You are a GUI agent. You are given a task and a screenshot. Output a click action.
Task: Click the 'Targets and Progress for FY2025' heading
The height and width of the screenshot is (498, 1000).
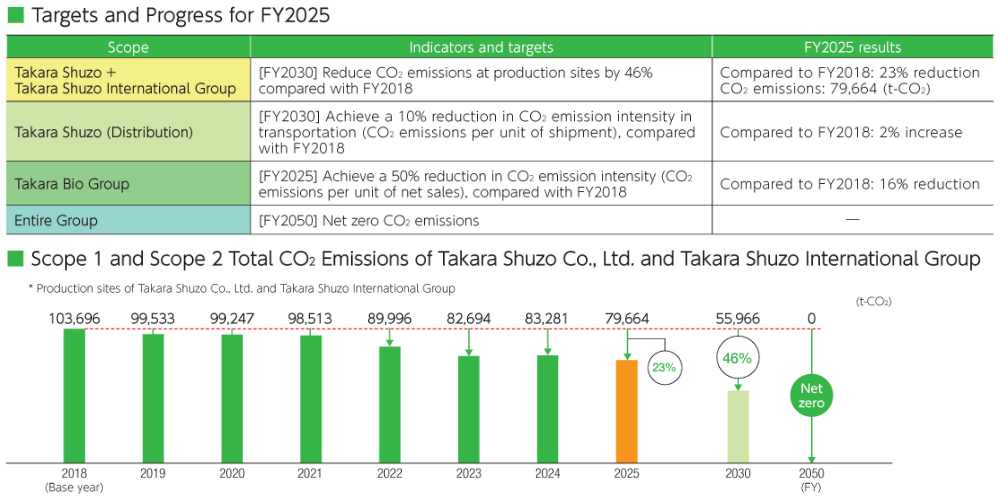click(x=180, y=17)
